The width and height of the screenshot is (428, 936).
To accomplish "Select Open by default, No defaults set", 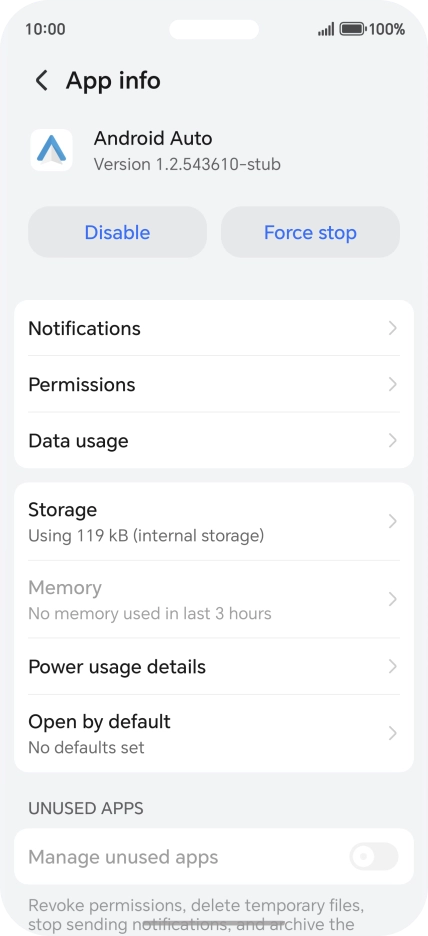I will 214,733.
